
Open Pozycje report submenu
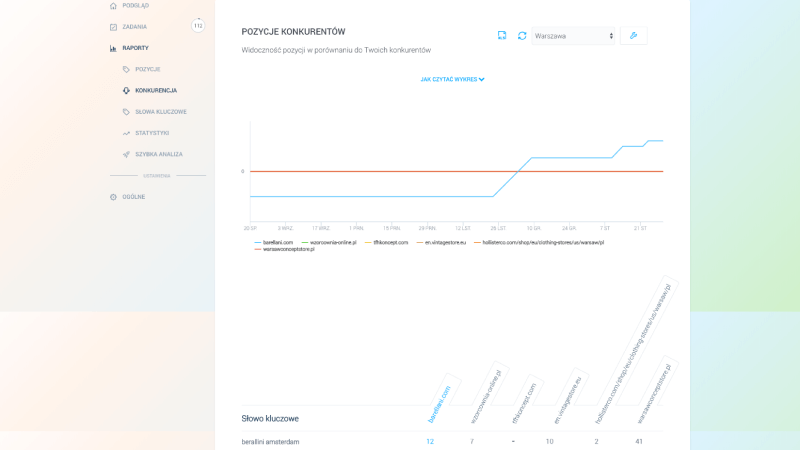(x=148, y=69)
